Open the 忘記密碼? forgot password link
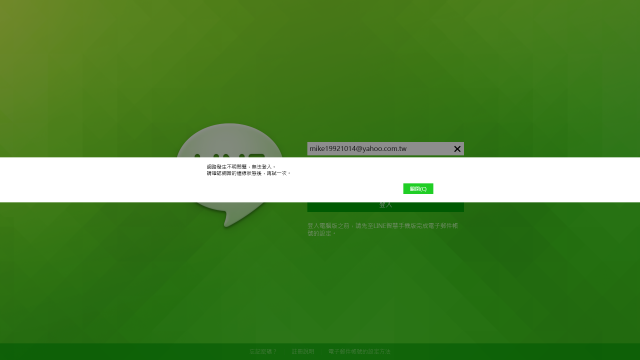Image resolution: width=640 pixels, height=360 pixels. click(263, 351)
